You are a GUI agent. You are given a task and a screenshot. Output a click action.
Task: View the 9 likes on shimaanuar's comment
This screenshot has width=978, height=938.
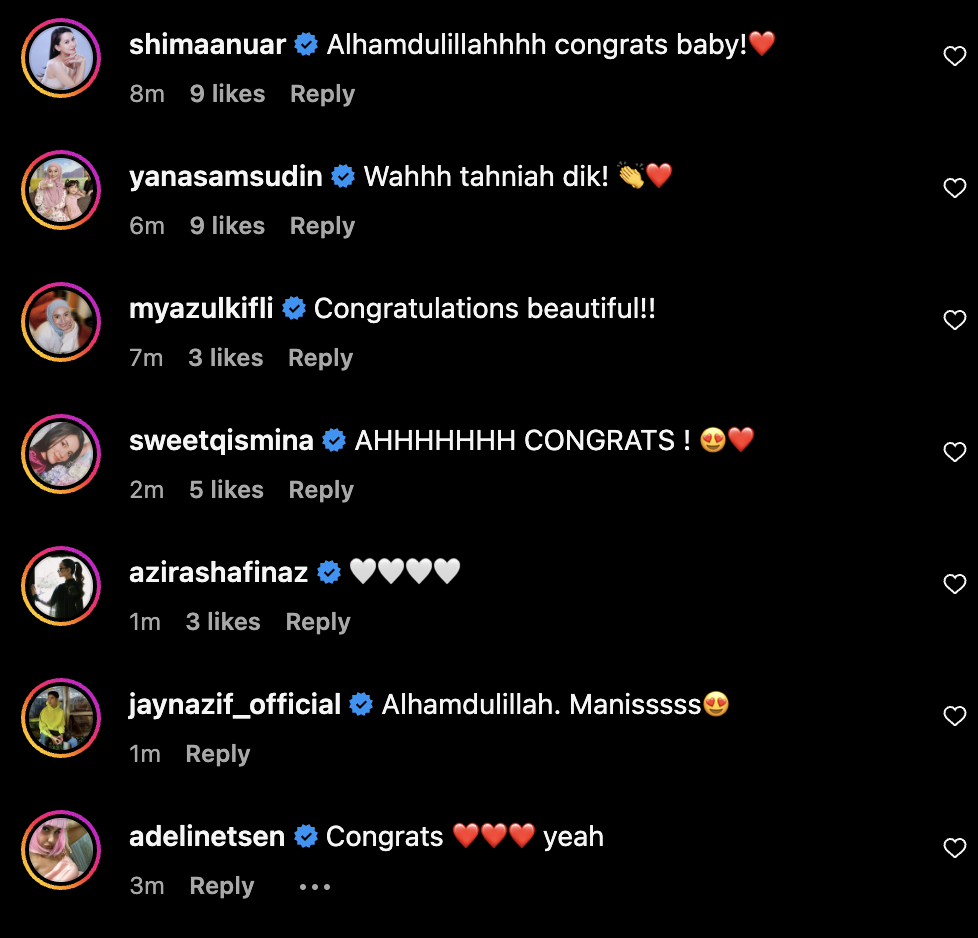(228, 94)
